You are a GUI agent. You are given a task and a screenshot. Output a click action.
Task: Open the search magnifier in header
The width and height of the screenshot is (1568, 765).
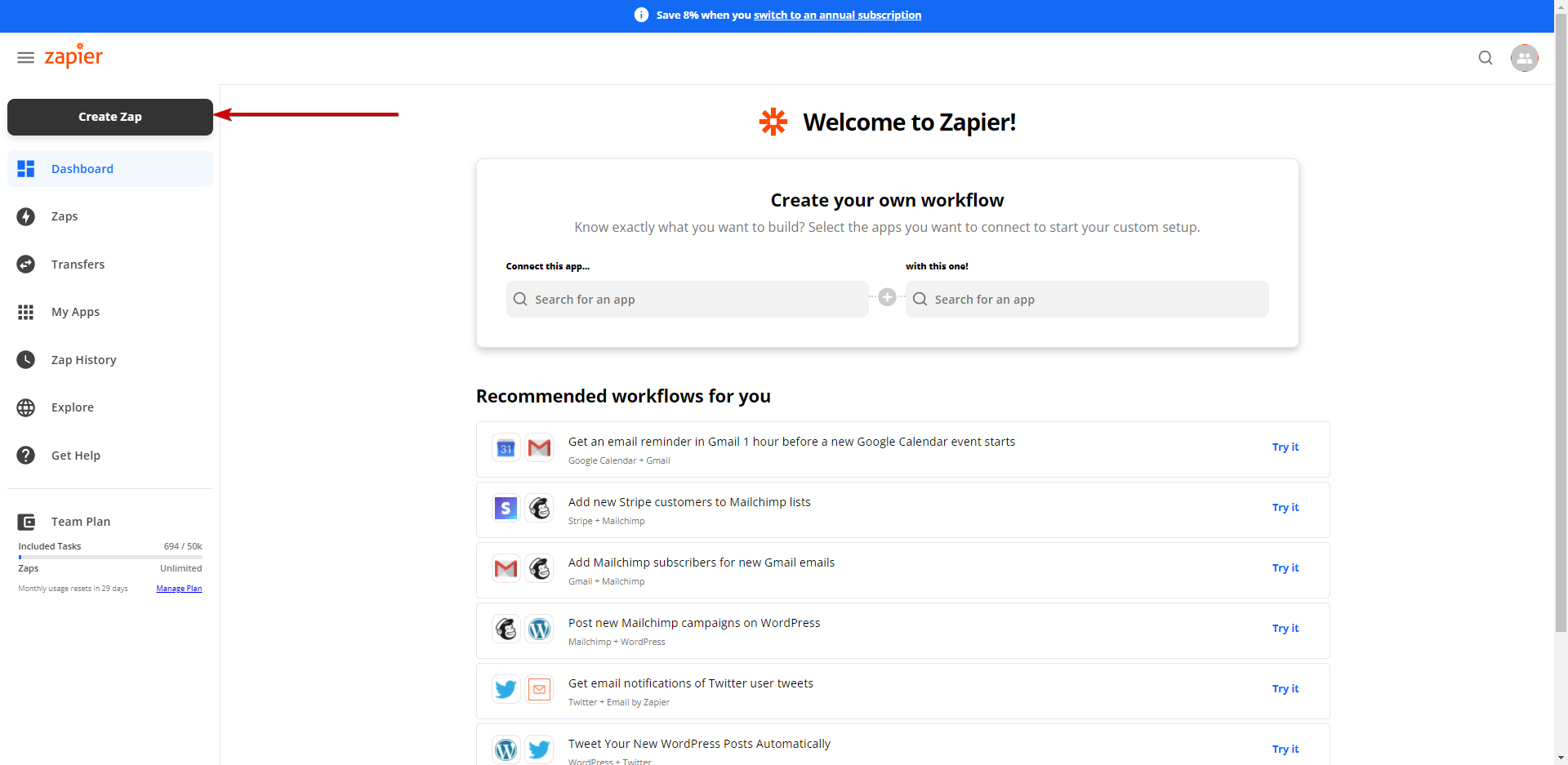coord(1486,58)
